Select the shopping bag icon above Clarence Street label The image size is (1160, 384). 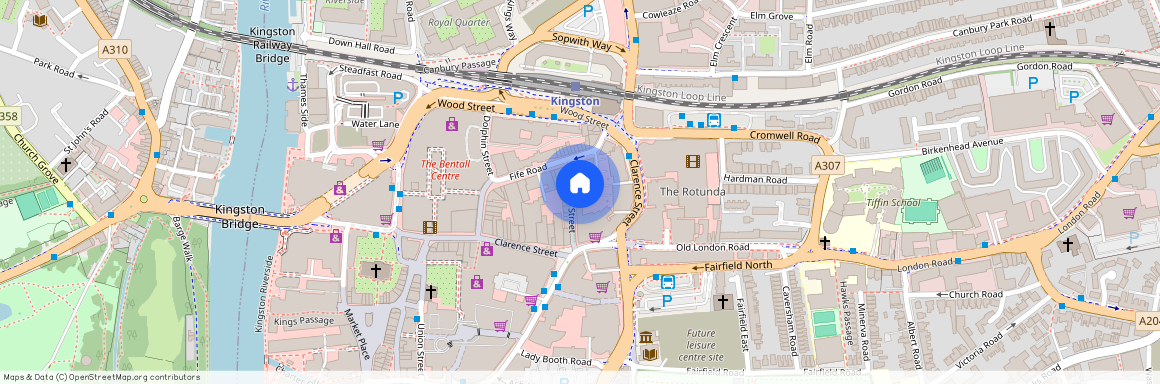coord(486,249)
